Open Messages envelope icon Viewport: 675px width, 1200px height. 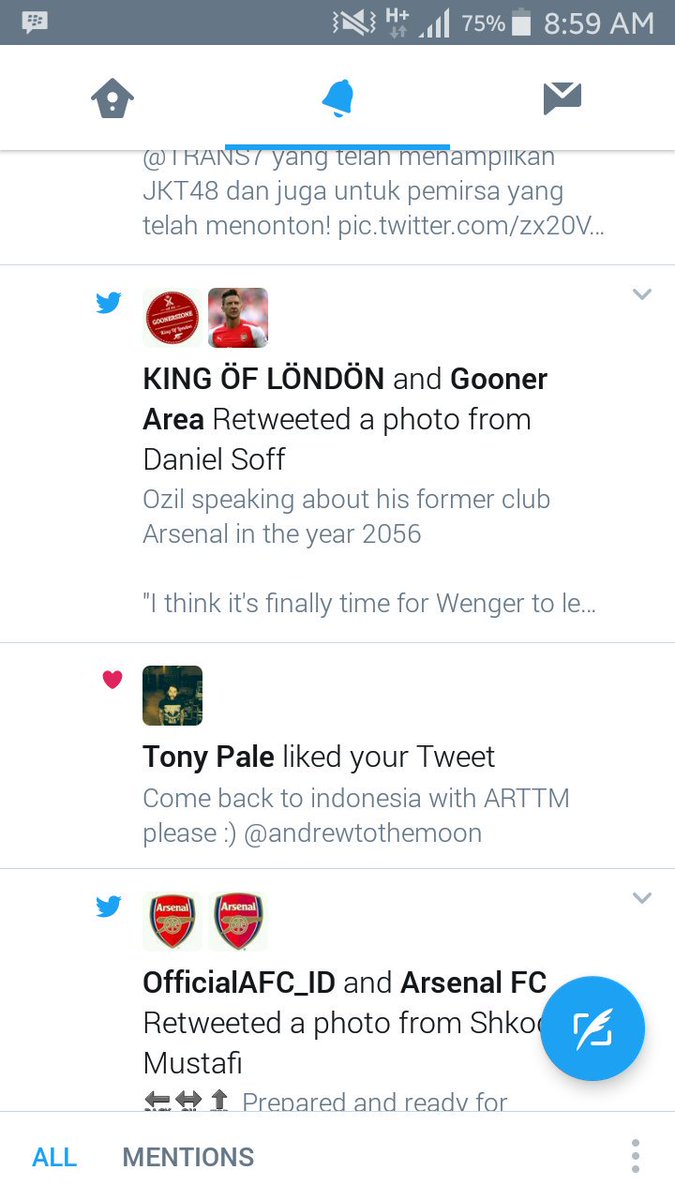562,97
